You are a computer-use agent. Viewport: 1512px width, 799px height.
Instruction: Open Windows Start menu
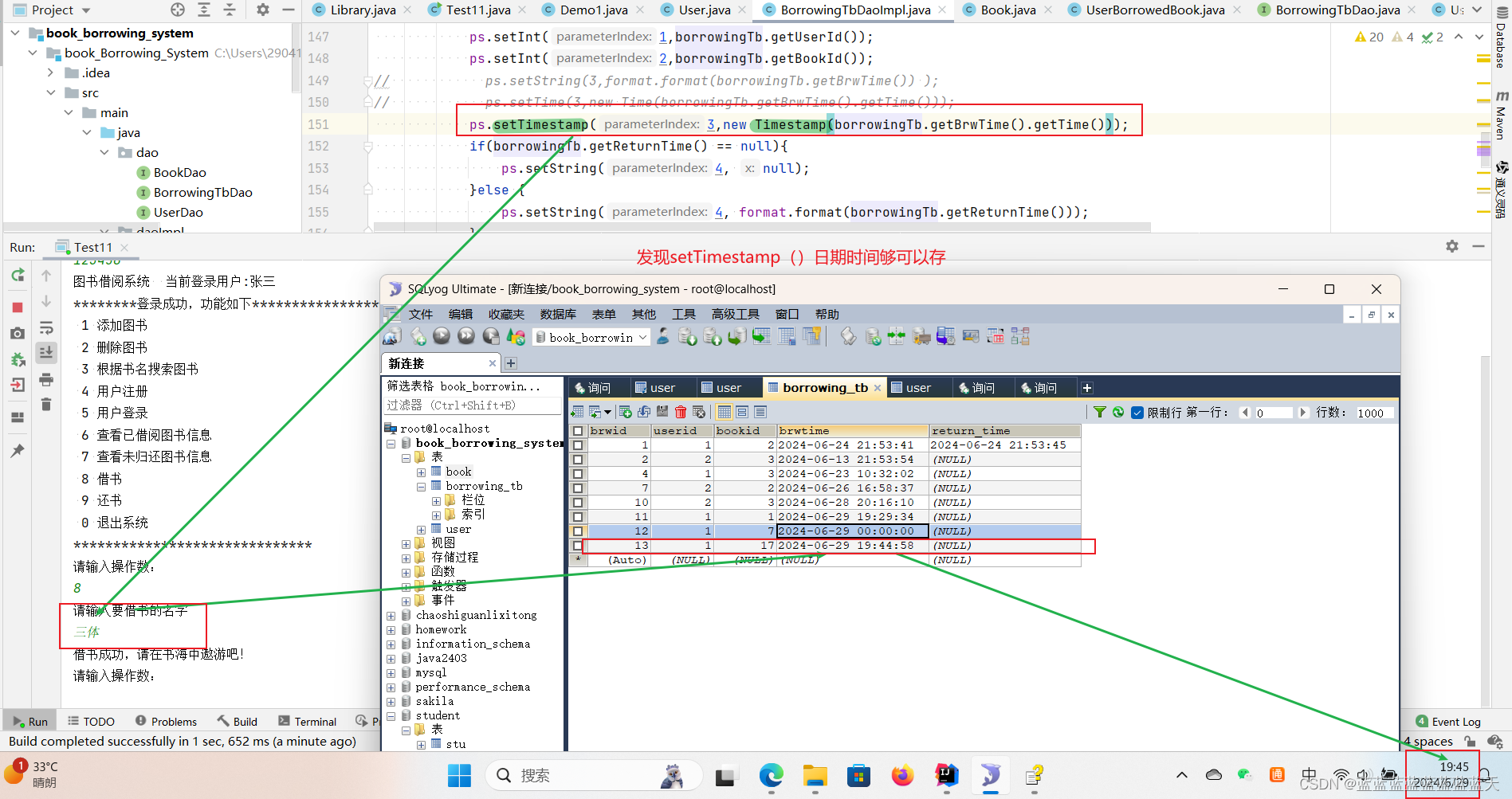[459, 775]
